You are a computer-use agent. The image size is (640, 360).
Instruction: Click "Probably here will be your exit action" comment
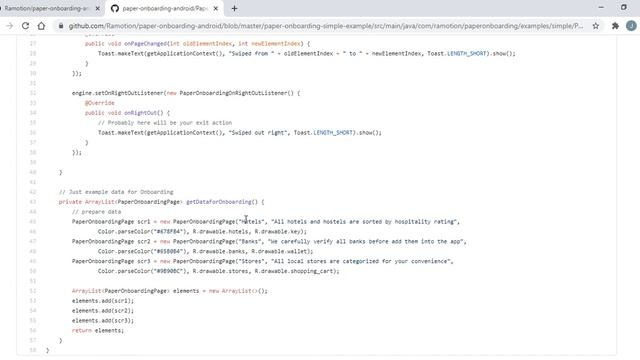pyautogui.click(x=165, y=122)
